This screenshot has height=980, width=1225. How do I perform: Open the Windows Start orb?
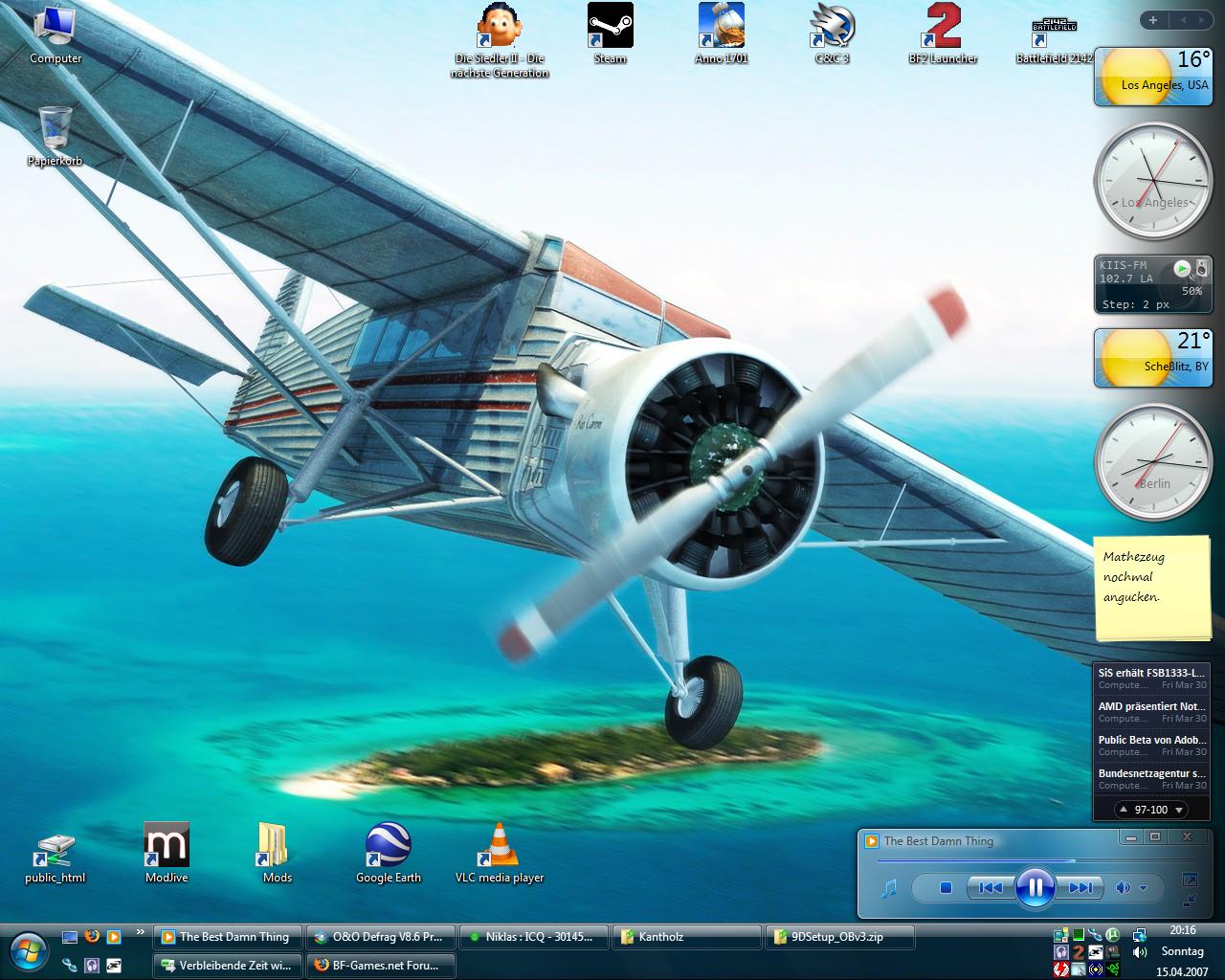[29, 950]
